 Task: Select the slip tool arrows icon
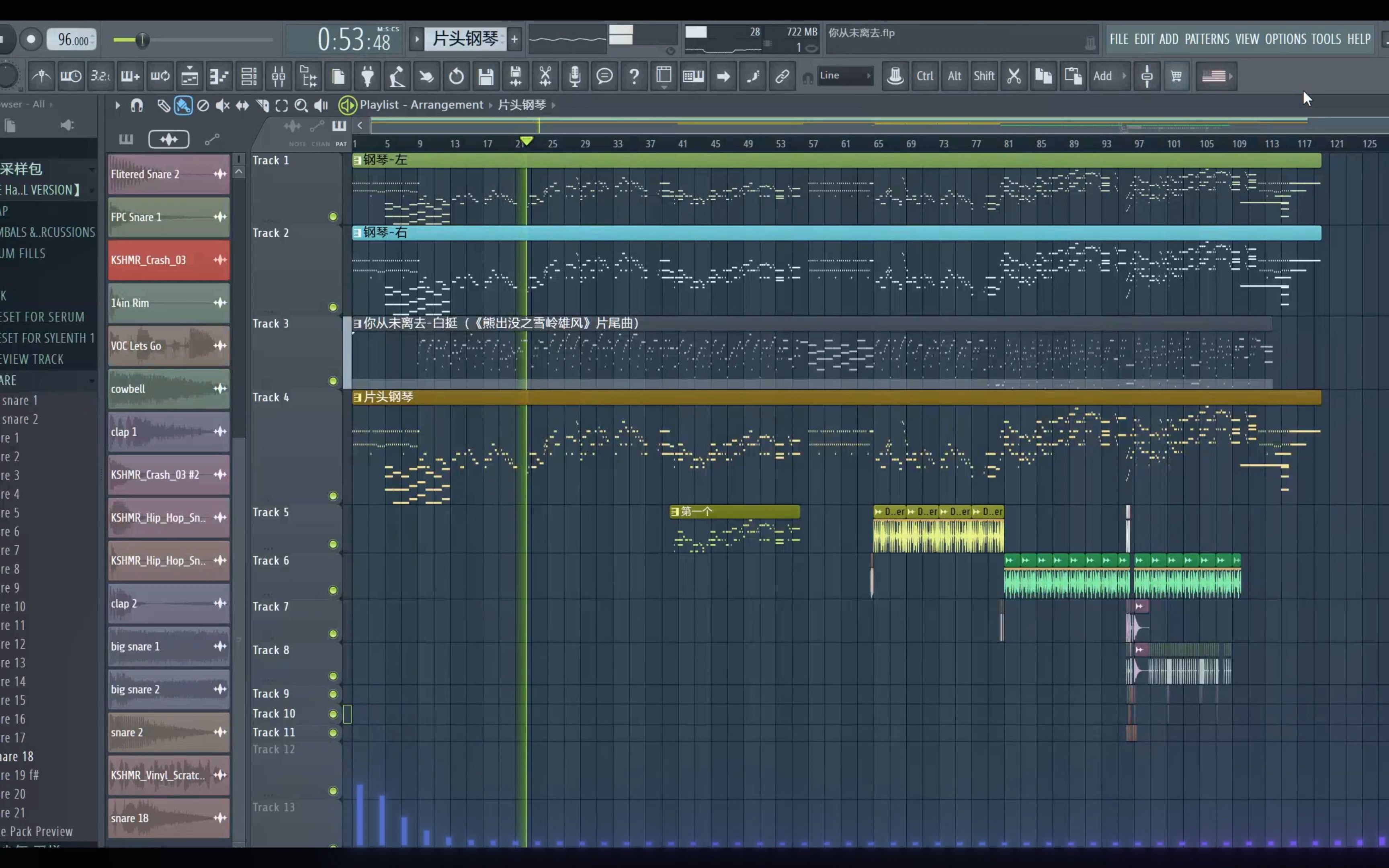[x=242, y=105]
